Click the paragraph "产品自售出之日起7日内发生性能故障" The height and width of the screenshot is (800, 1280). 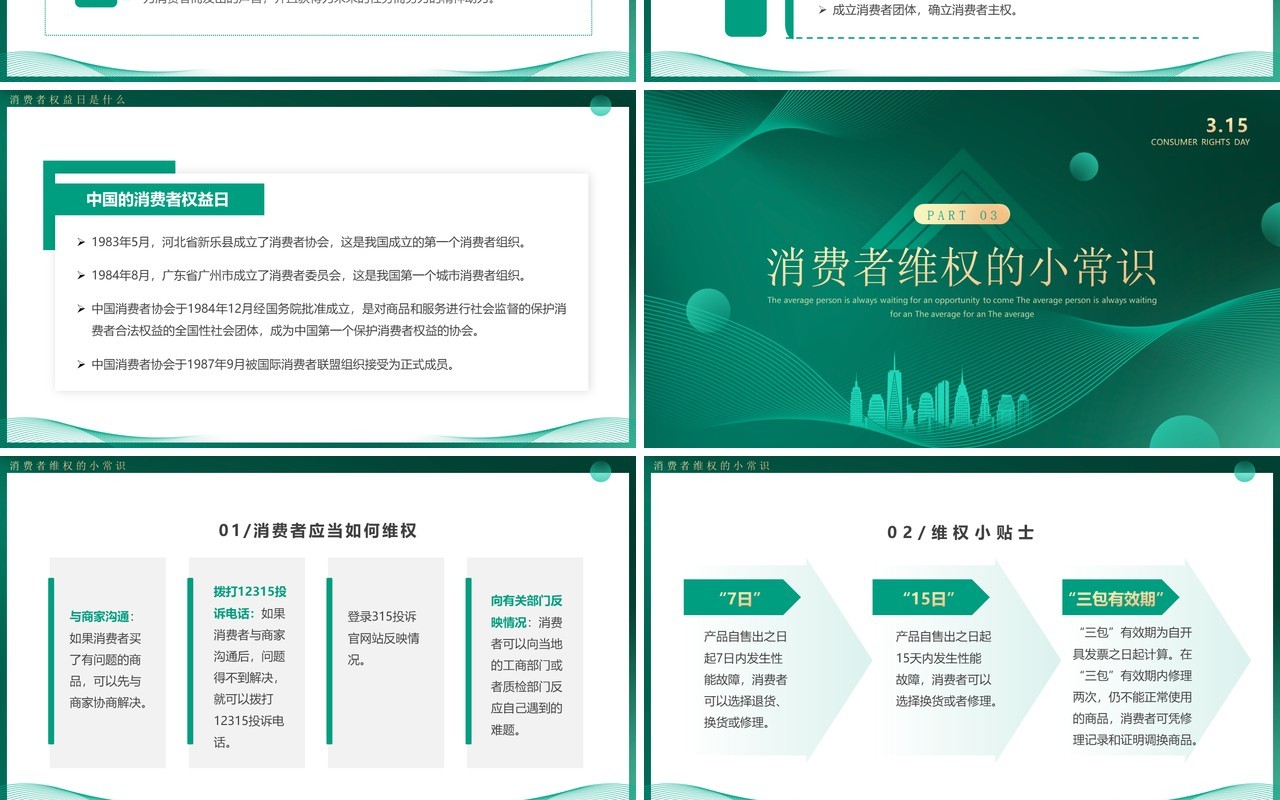(745, 679)
